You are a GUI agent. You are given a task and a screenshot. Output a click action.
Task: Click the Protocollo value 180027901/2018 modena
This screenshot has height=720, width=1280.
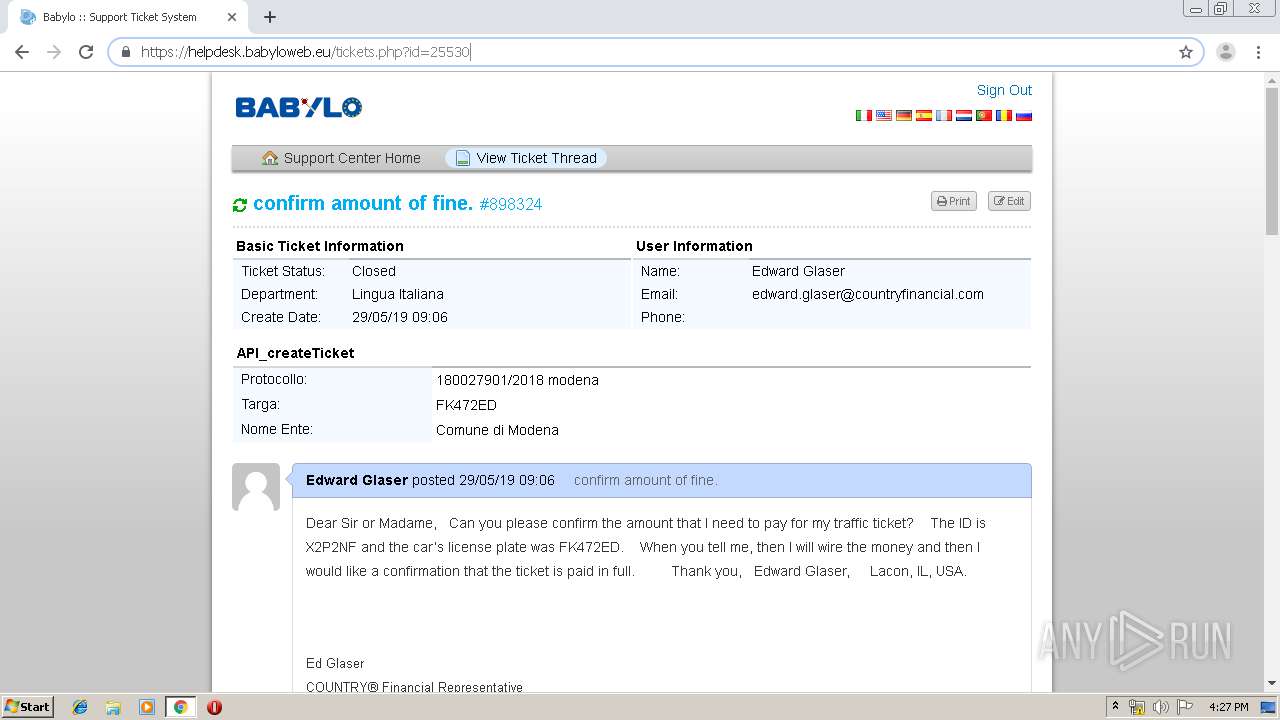[517, 380]
